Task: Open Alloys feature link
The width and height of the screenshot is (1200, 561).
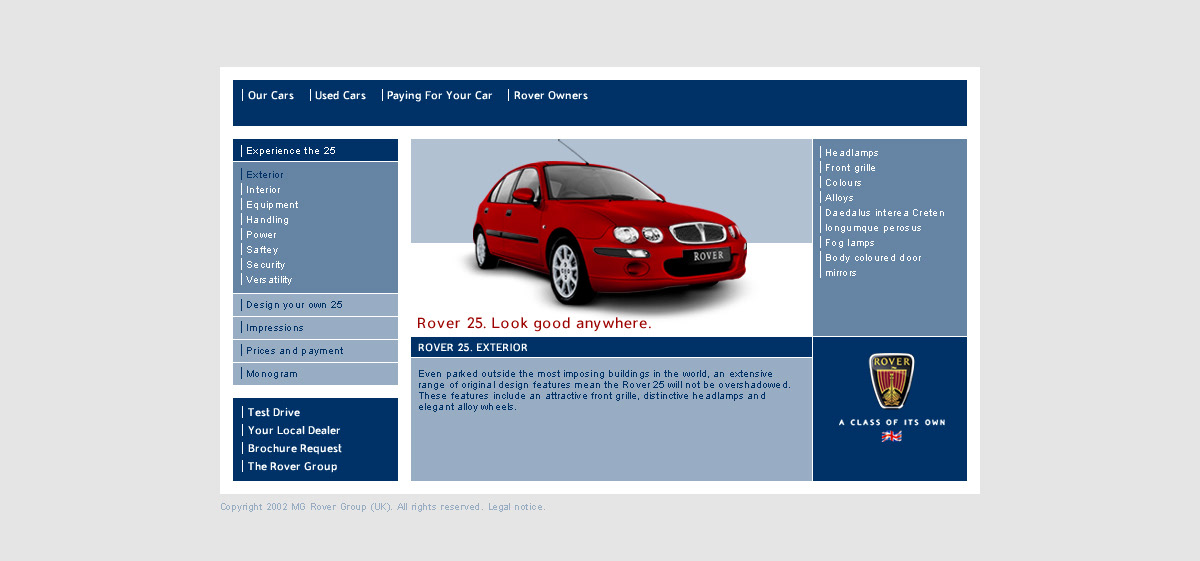Action: tap(839, 198)
